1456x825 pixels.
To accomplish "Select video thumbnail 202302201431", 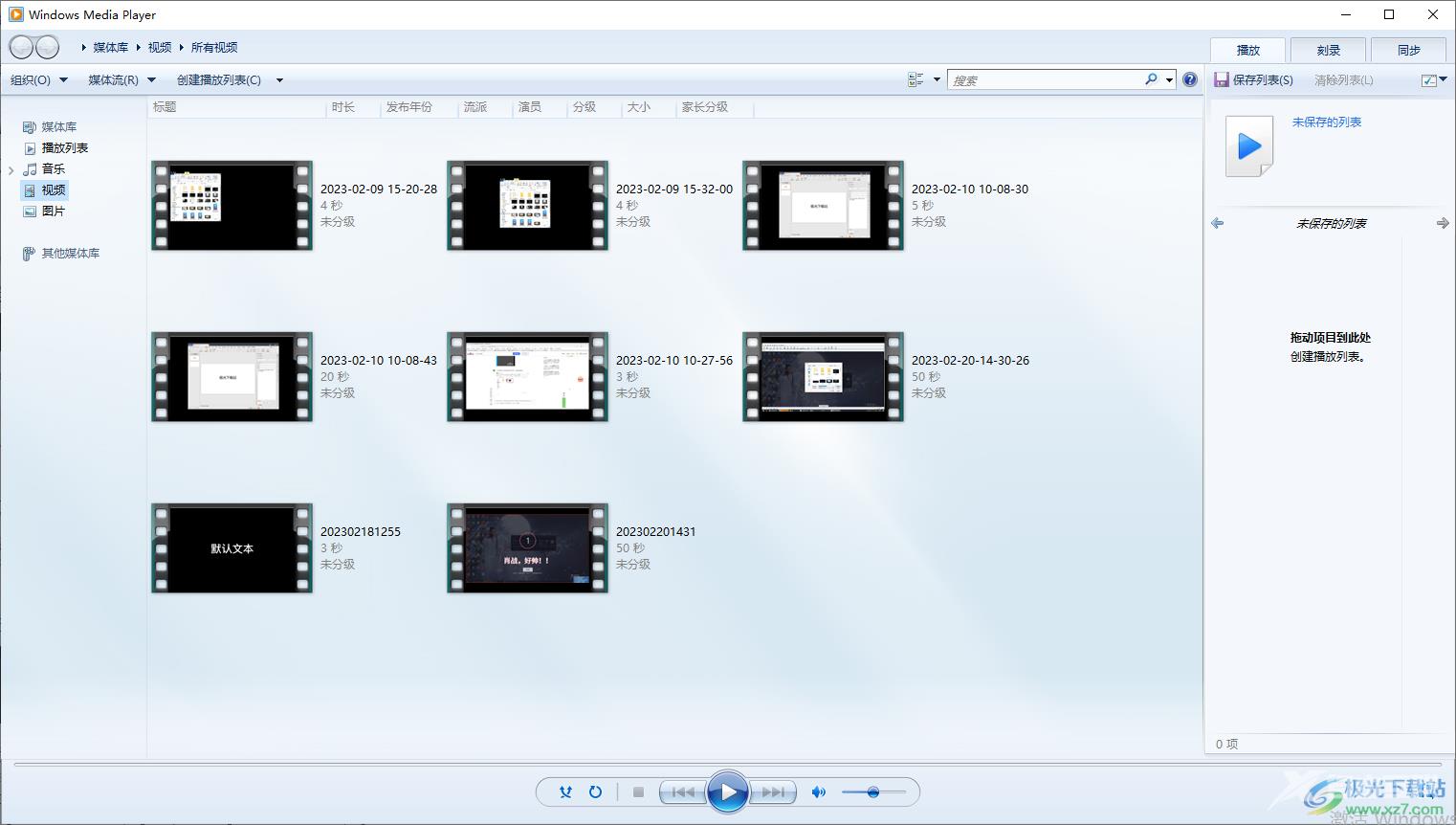I will tap(528, 547).
